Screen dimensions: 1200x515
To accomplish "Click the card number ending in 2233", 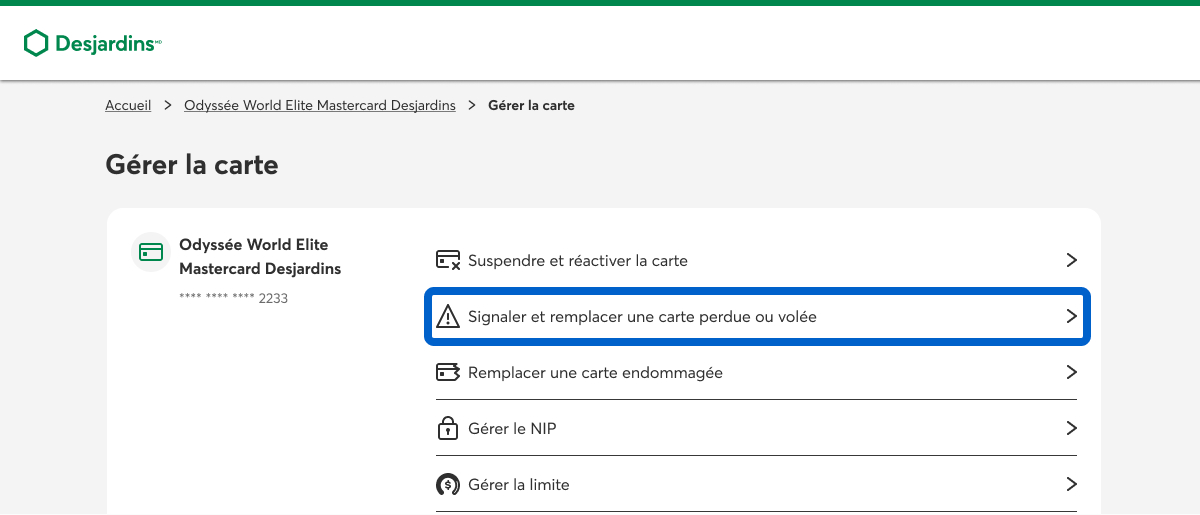I will click(x=233, y=298).
